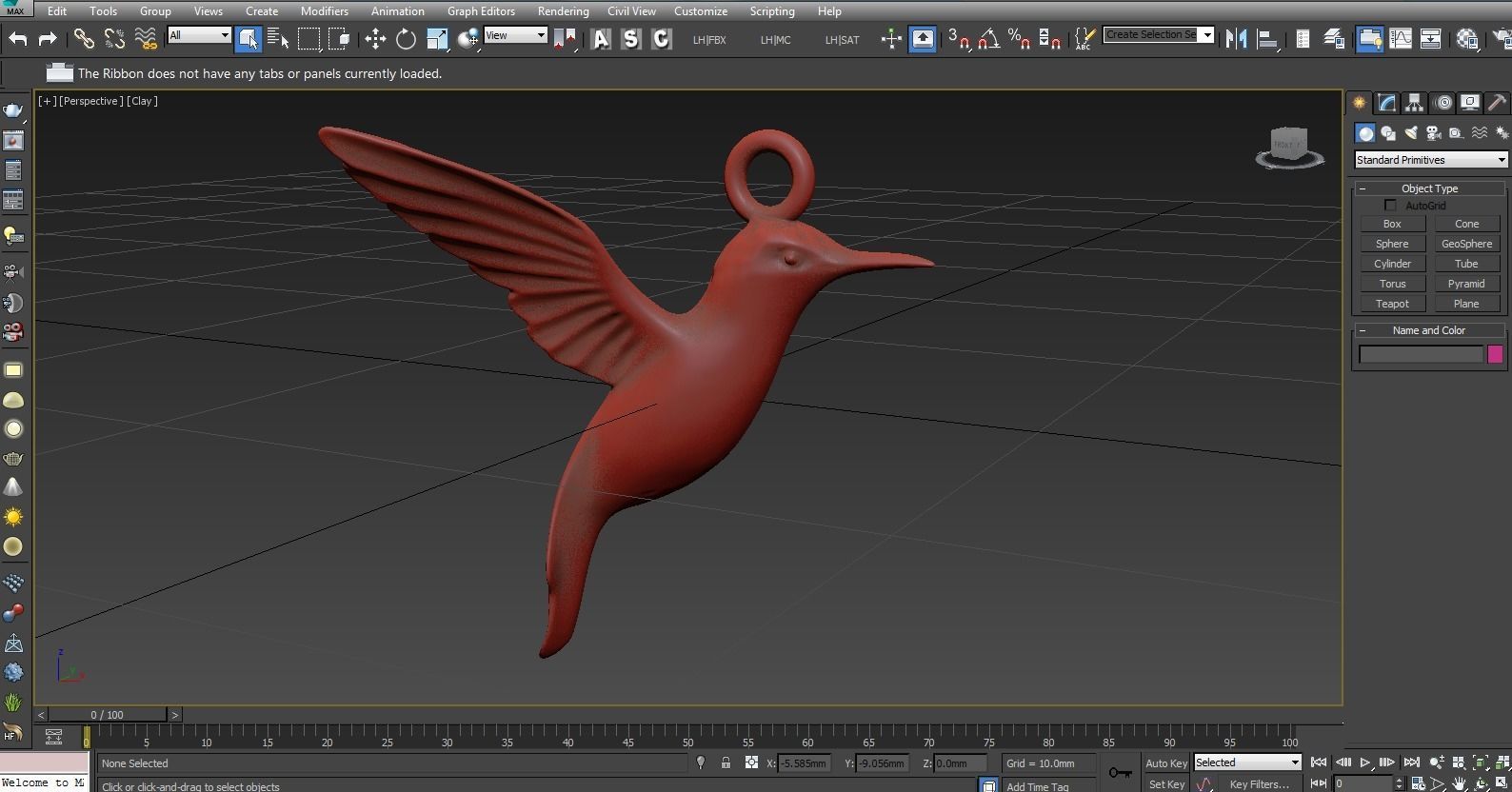
Task: Open the Edit menu
Action: click(57, 11)
